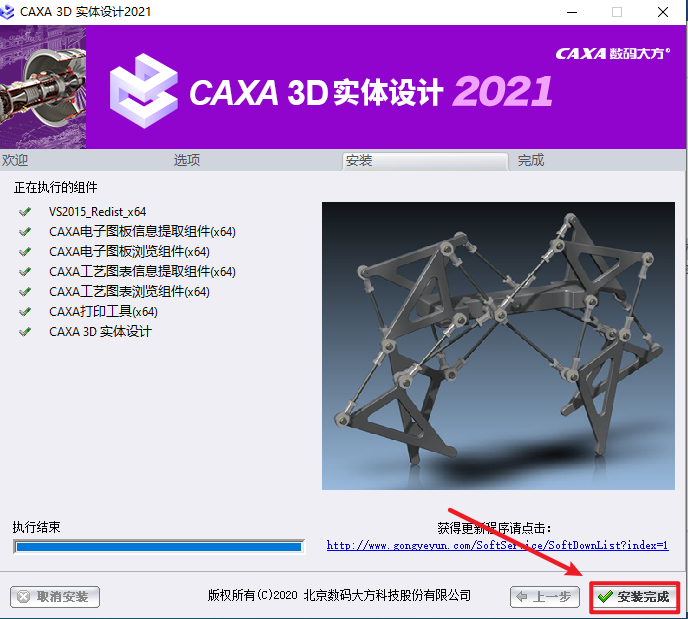
Task: Click the checkmark next to CAXA电子图板信息提取组件(x64)
Action: coord(25,232)
